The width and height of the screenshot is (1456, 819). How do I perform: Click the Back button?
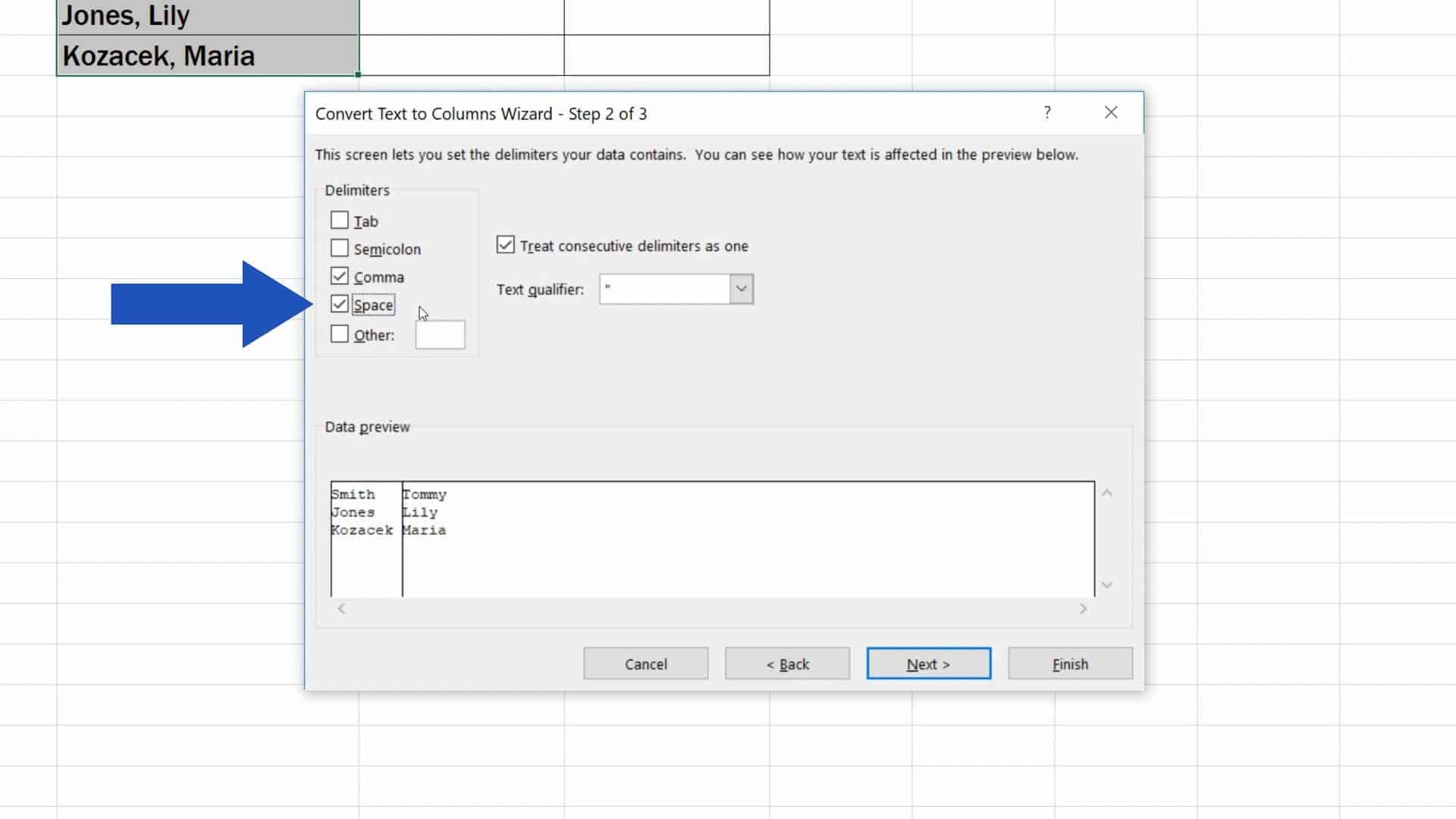[x=787, y=663]
